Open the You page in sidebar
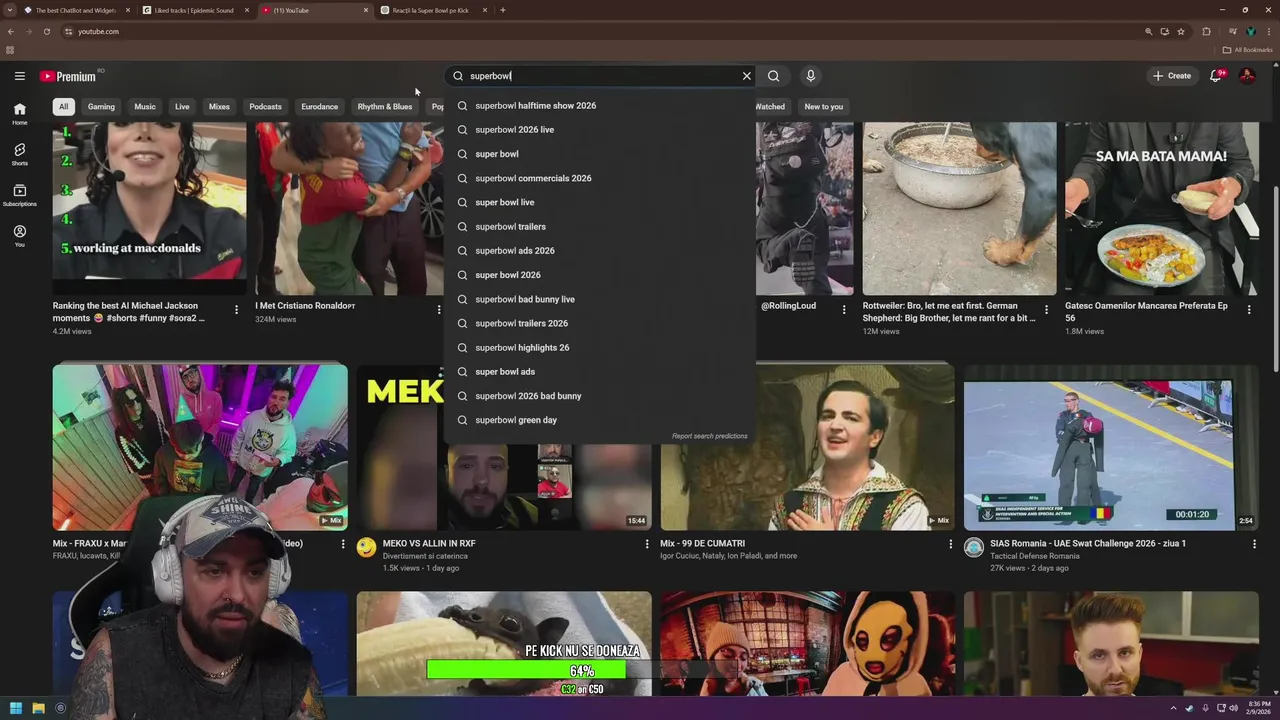1280x720 pixels. (x=19, y=236)
